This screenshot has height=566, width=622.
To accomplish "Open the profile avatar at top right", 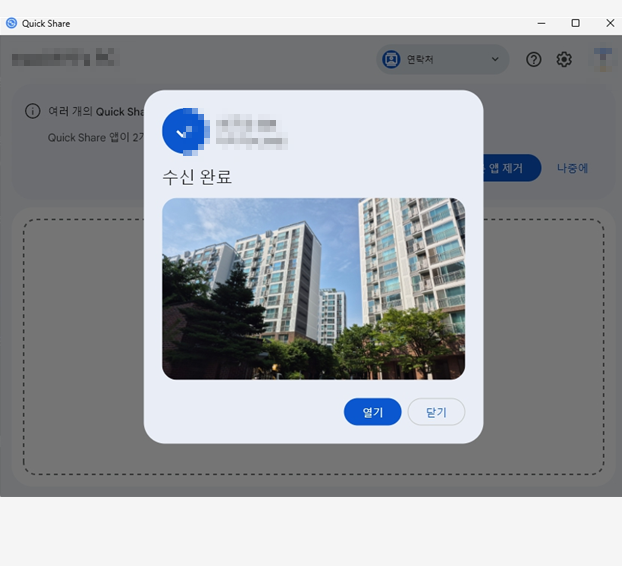I will (x=603, y=59).
